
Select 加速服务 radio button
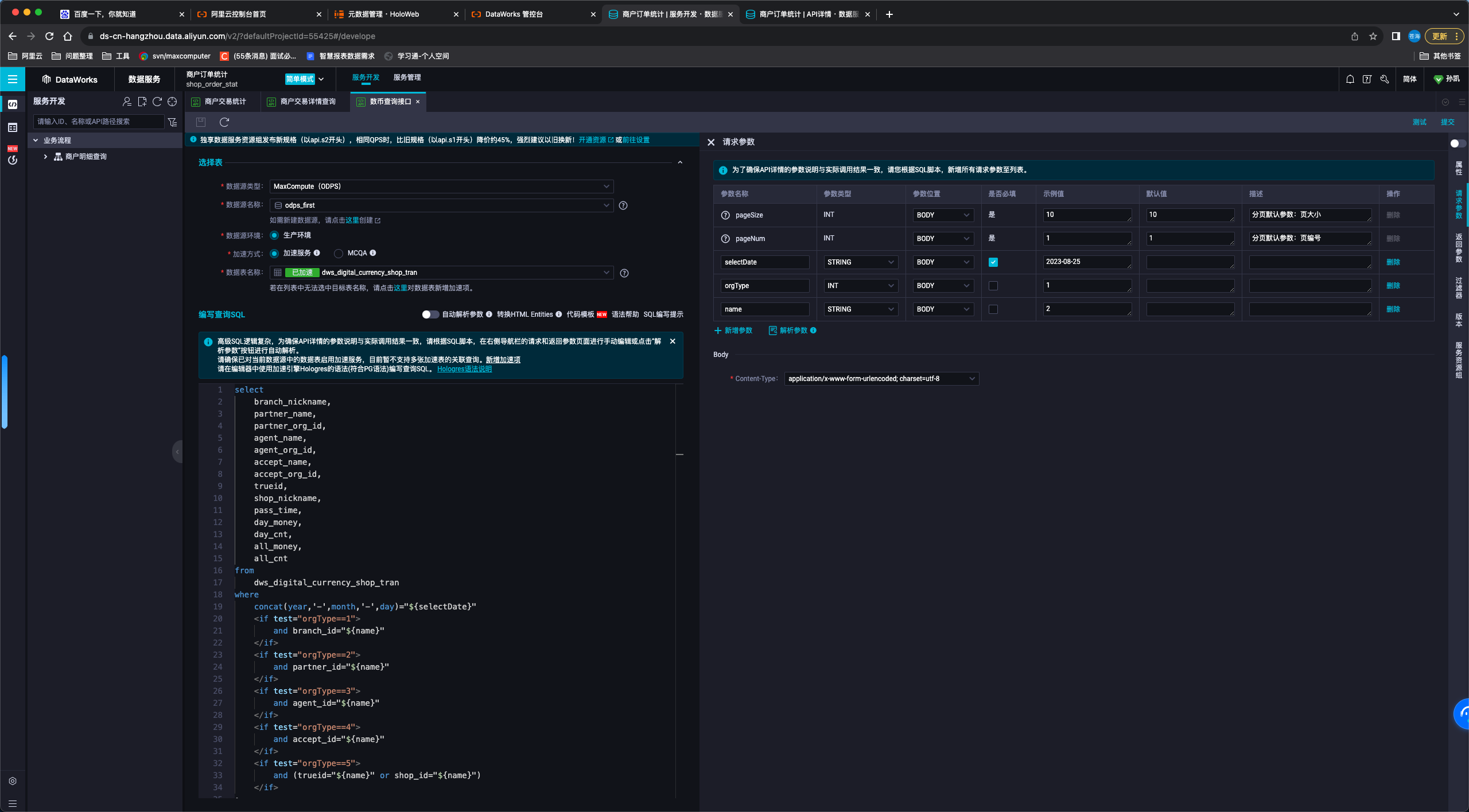(x=274, y=254)
